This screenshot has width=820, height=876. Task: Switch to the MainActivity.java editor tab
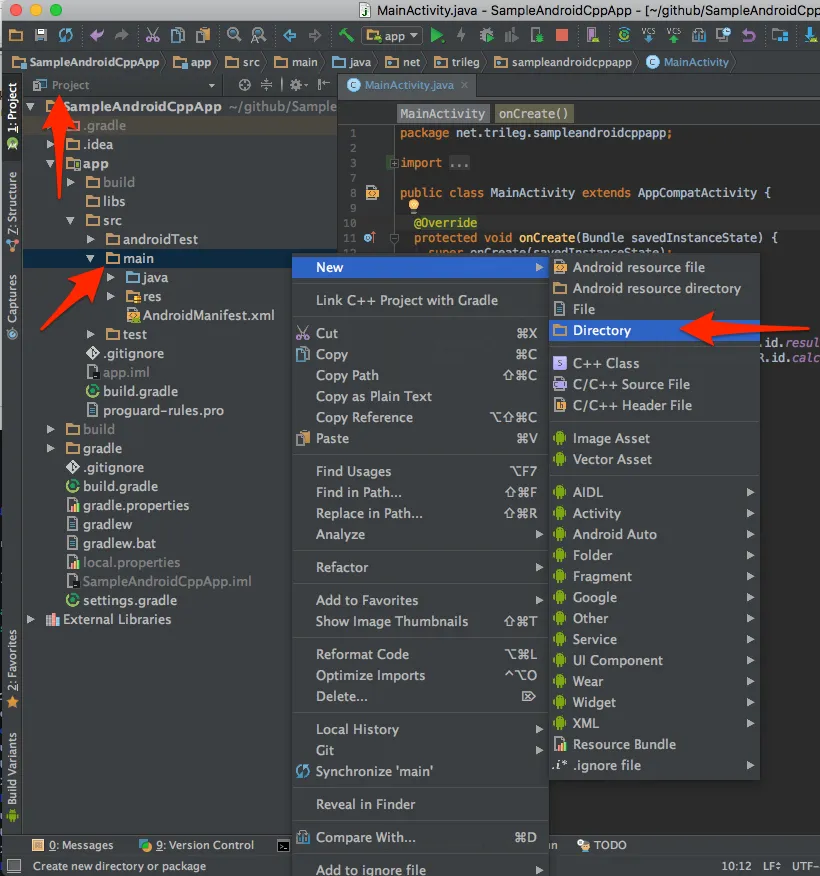click(408, 85)
